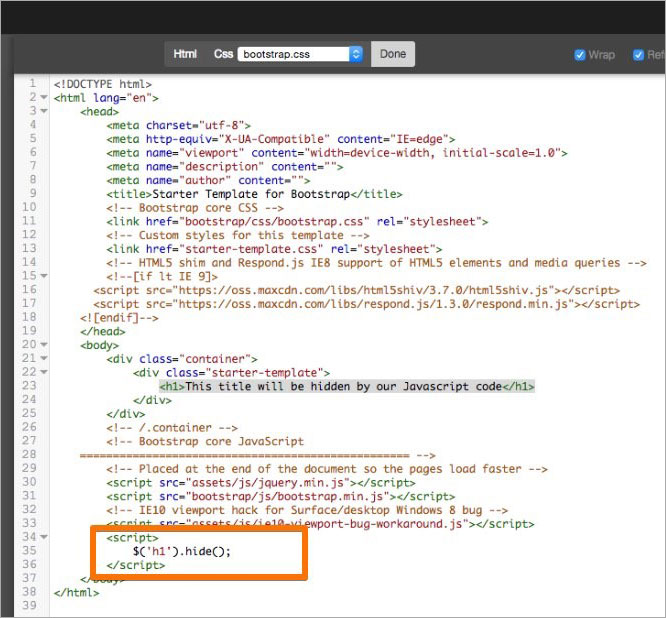Viewport: 666px width, 618px height.
Task: Click the Placed at the end comment
Action: click(327, 468)
